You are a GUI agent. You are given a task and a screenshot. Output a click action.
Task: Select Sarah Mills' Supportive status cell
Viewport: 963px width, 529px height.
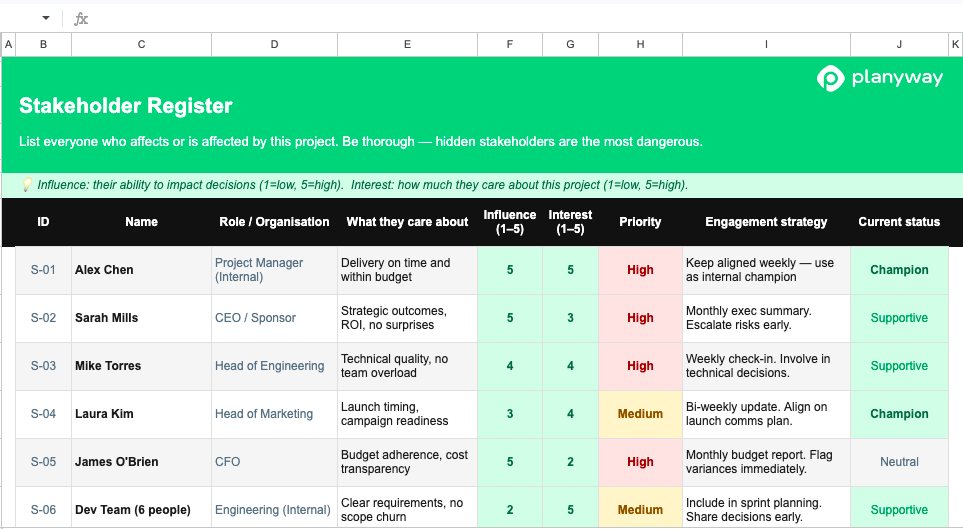coord(899,318)
